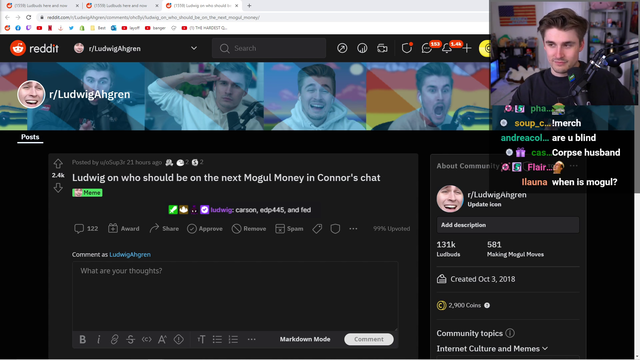Click the Add description field
Image resolution: width=640 pixels, height=360 pixels.
508,225
